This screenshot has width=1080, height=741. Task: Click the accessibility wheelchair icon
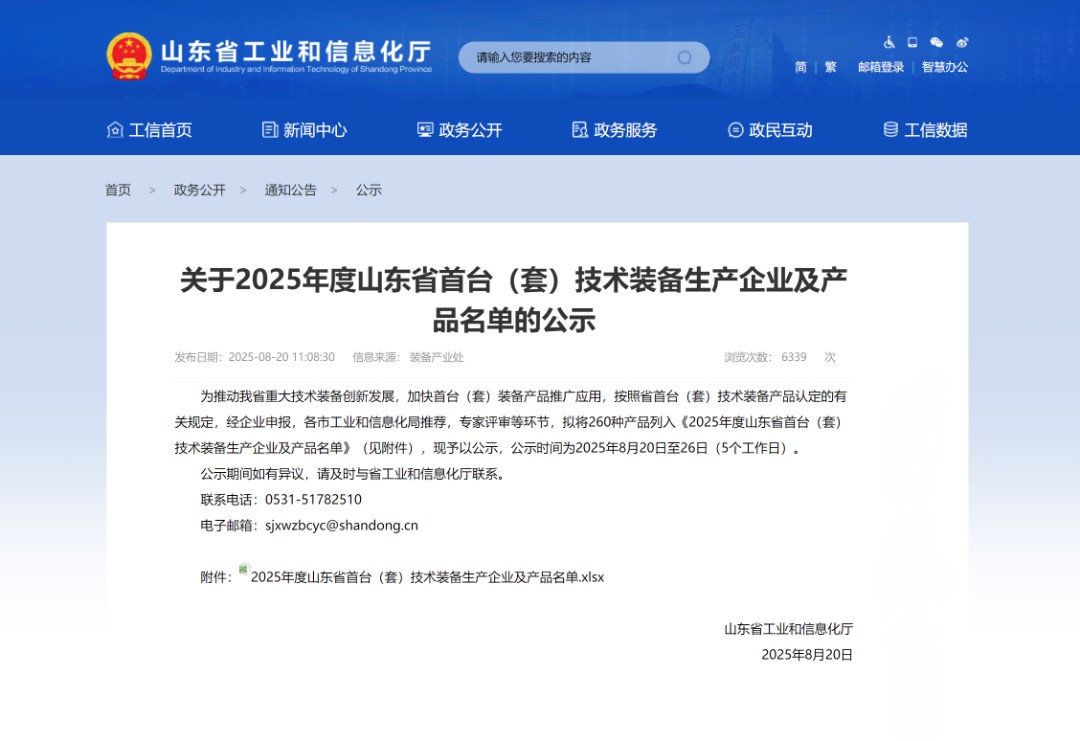point(889,42)
